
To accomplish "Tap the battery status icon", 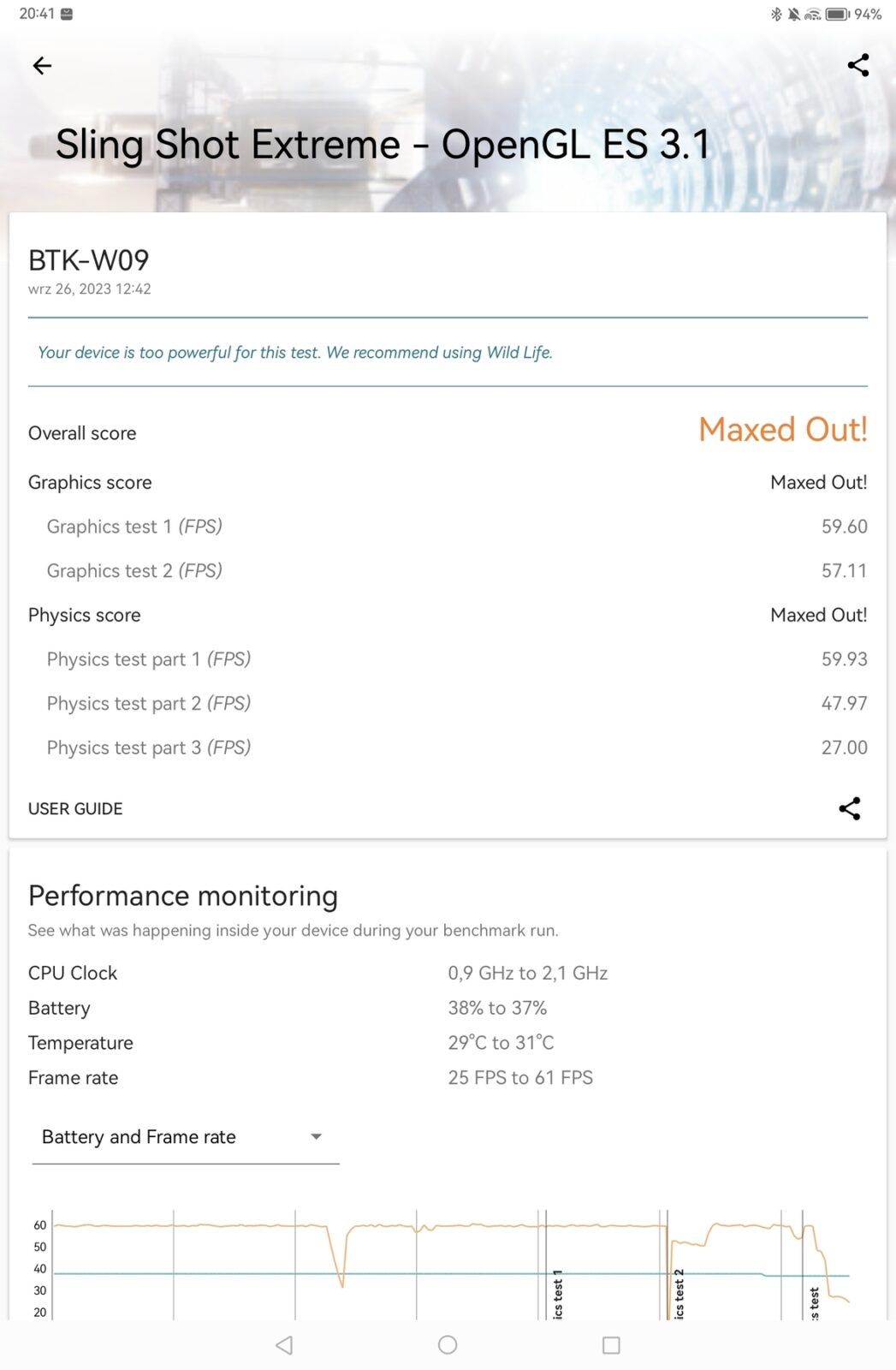I will click(x=837, y=14).
